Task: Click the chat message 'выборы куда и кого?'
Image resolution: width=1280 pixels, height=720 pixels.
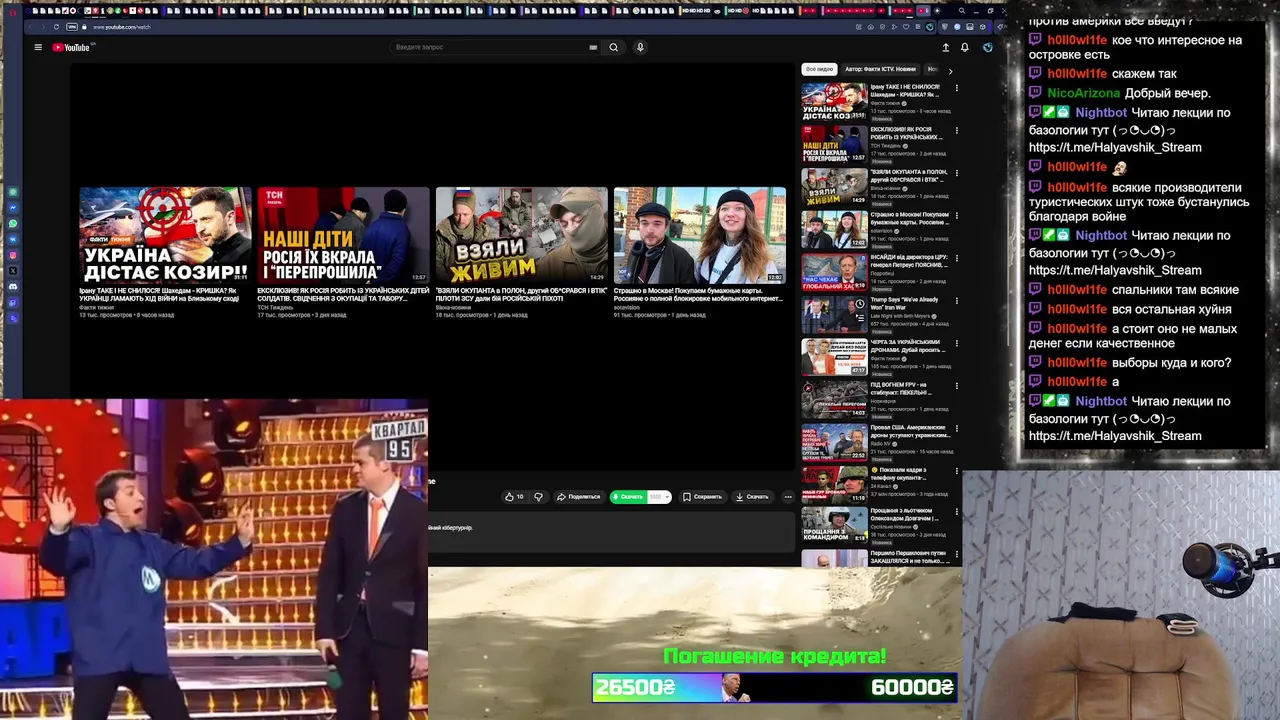Action: click(x=1172, y=363)
